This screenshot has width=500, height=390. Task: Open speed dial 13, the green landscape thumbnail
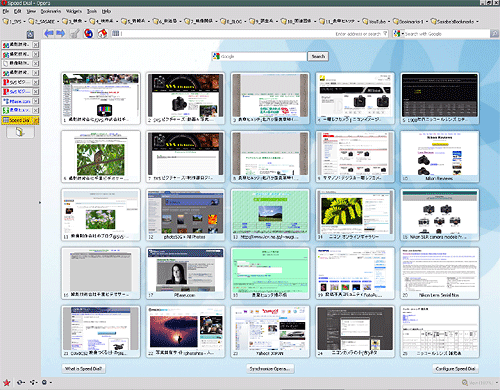(x=270, y=215)
